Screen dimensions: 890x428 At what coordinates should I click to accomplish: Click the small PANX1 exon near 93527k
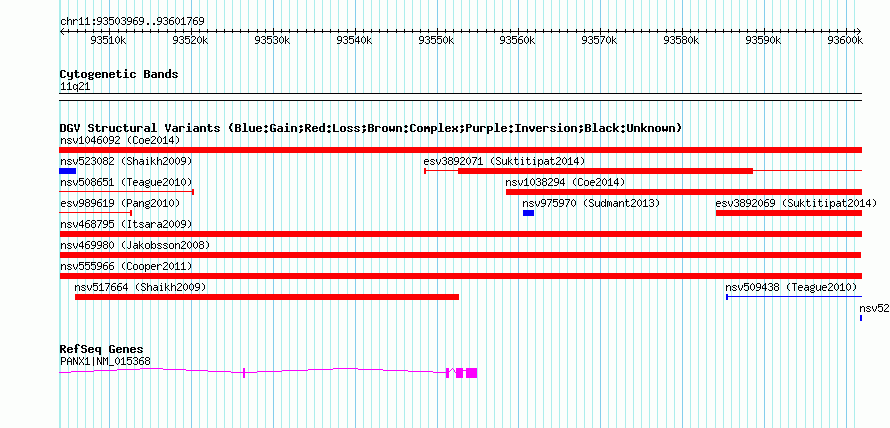[244, 373]
